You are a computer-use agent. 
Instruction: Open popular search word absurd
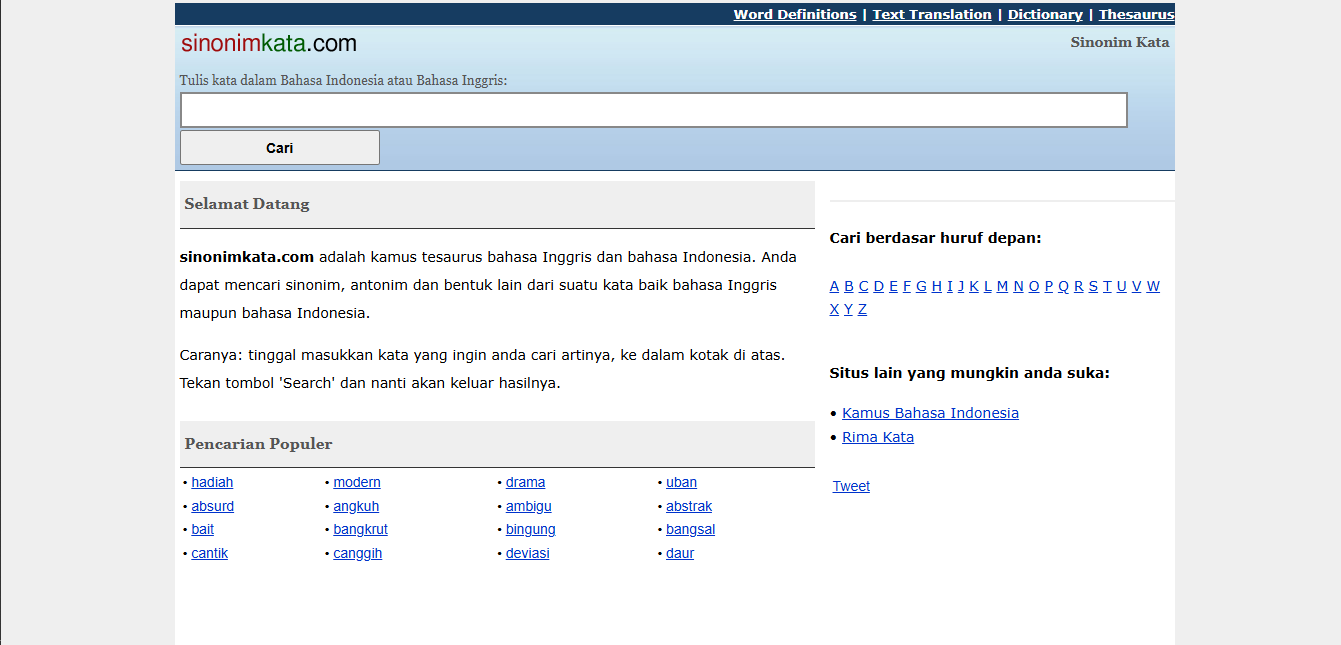click(213, 506)
